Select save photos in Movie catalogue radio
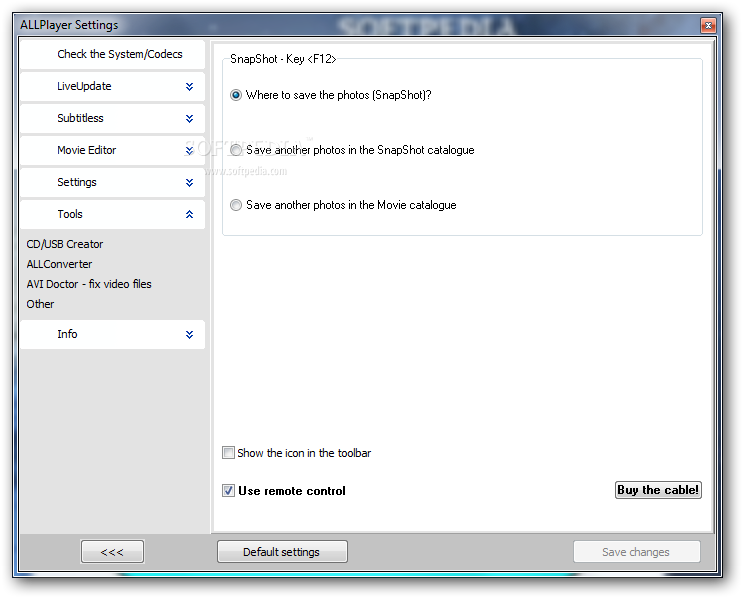Screen dimensions: 743x598 [x=236, y=205]
